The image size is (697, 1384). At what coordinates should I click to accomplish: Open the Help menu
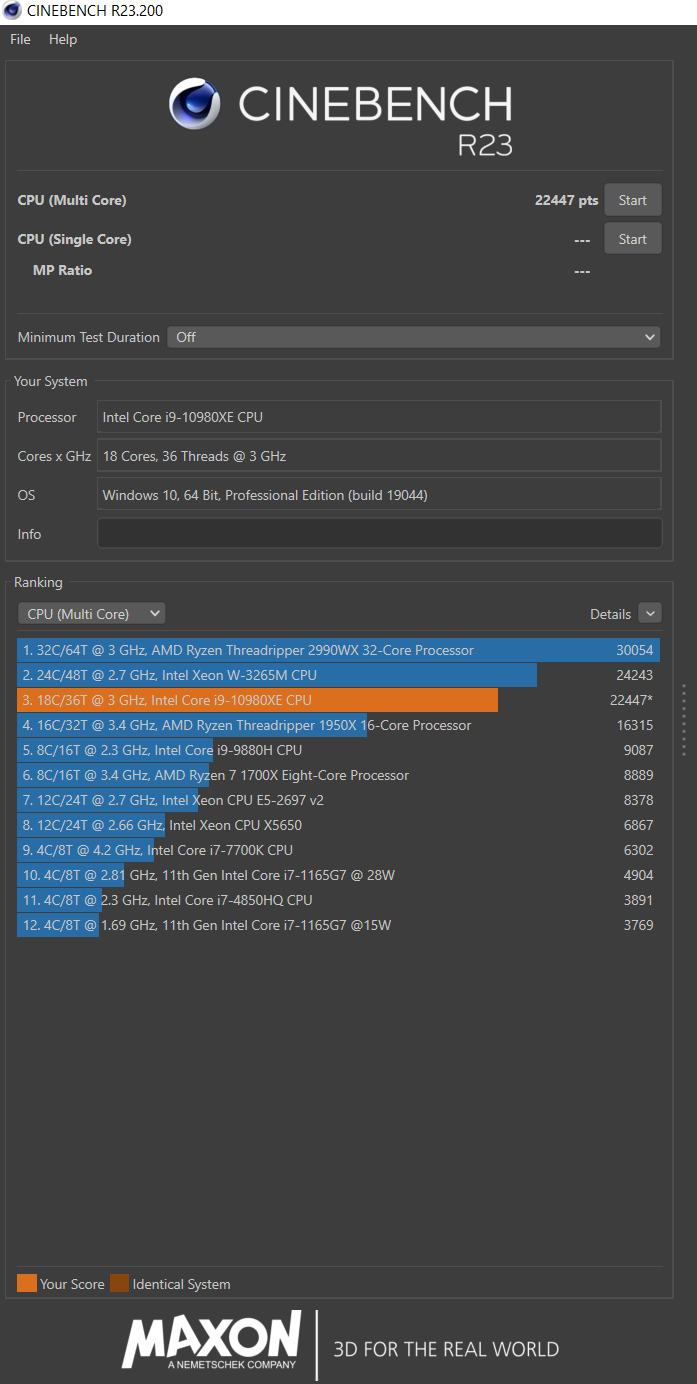tap(63, 39)
